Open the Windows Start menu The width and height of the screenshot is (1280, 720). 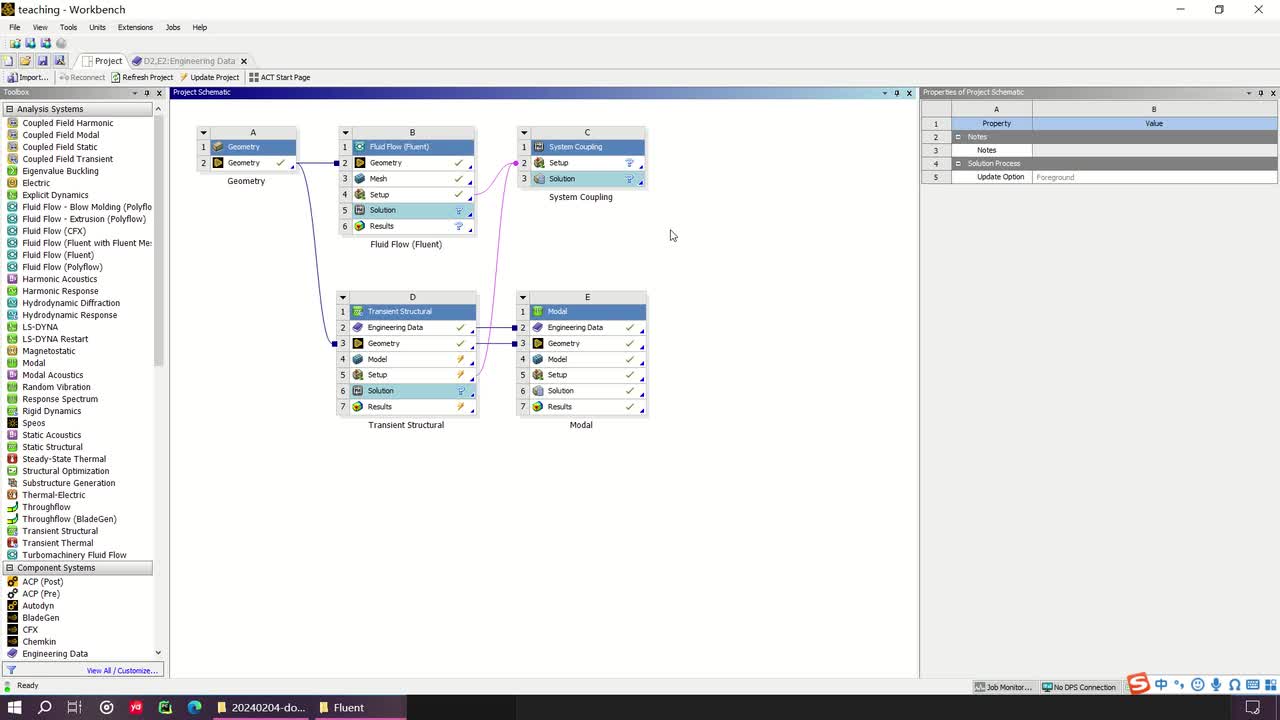(15, 707)
